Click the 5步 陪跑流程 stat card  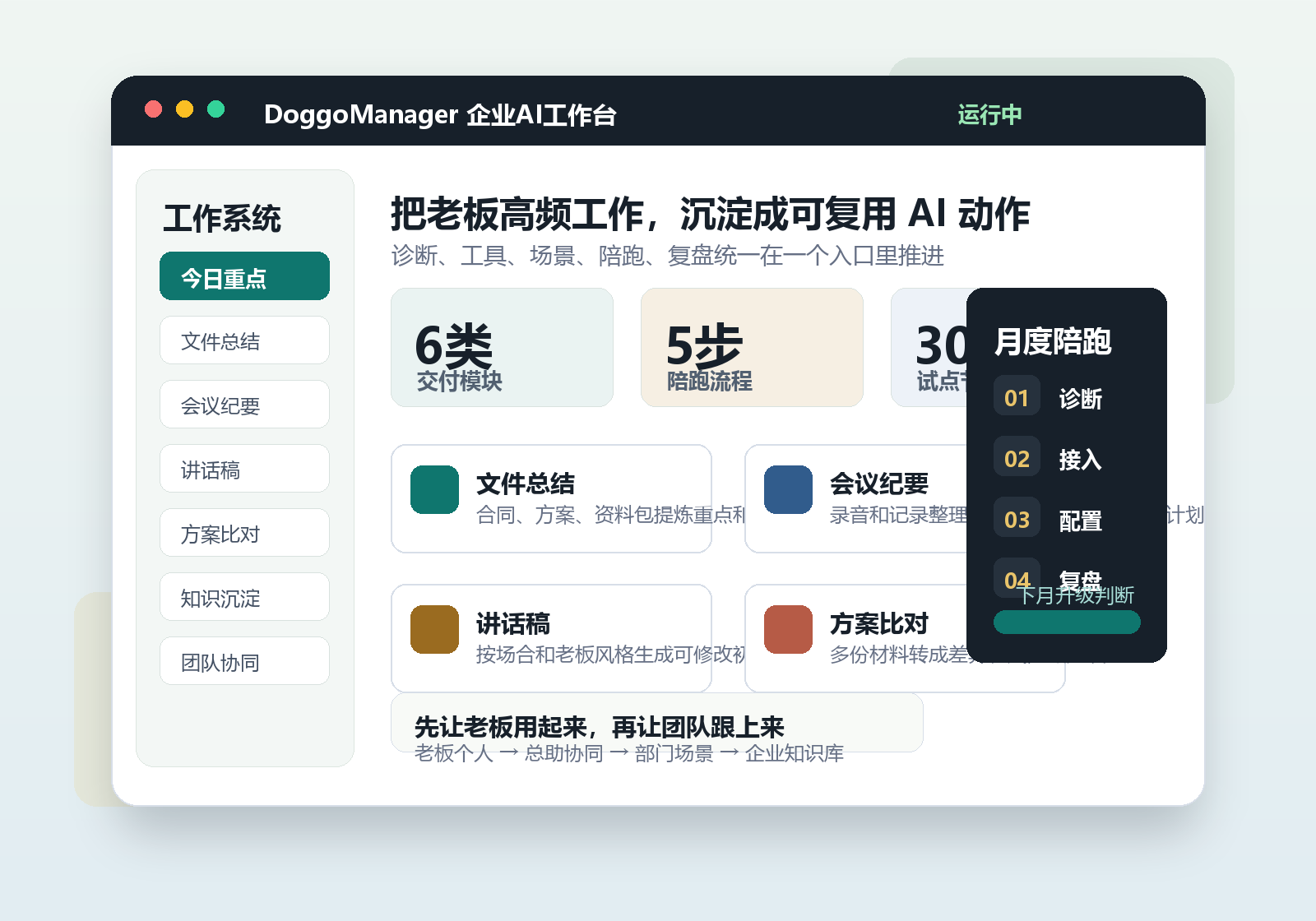click(x=752, y=347)
